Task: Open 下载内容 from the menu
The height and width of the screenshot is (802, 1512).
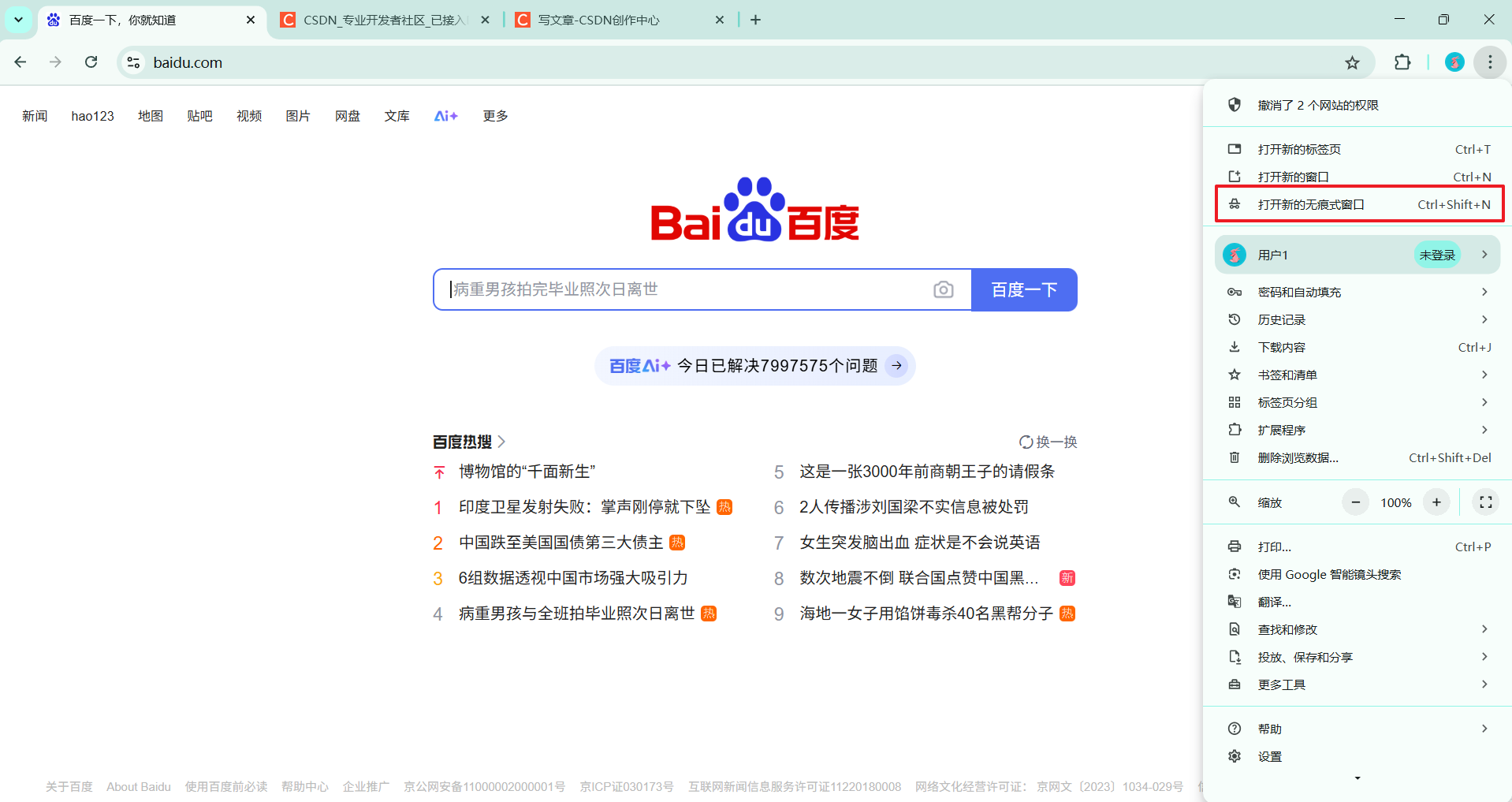Action: [1356, 347]
